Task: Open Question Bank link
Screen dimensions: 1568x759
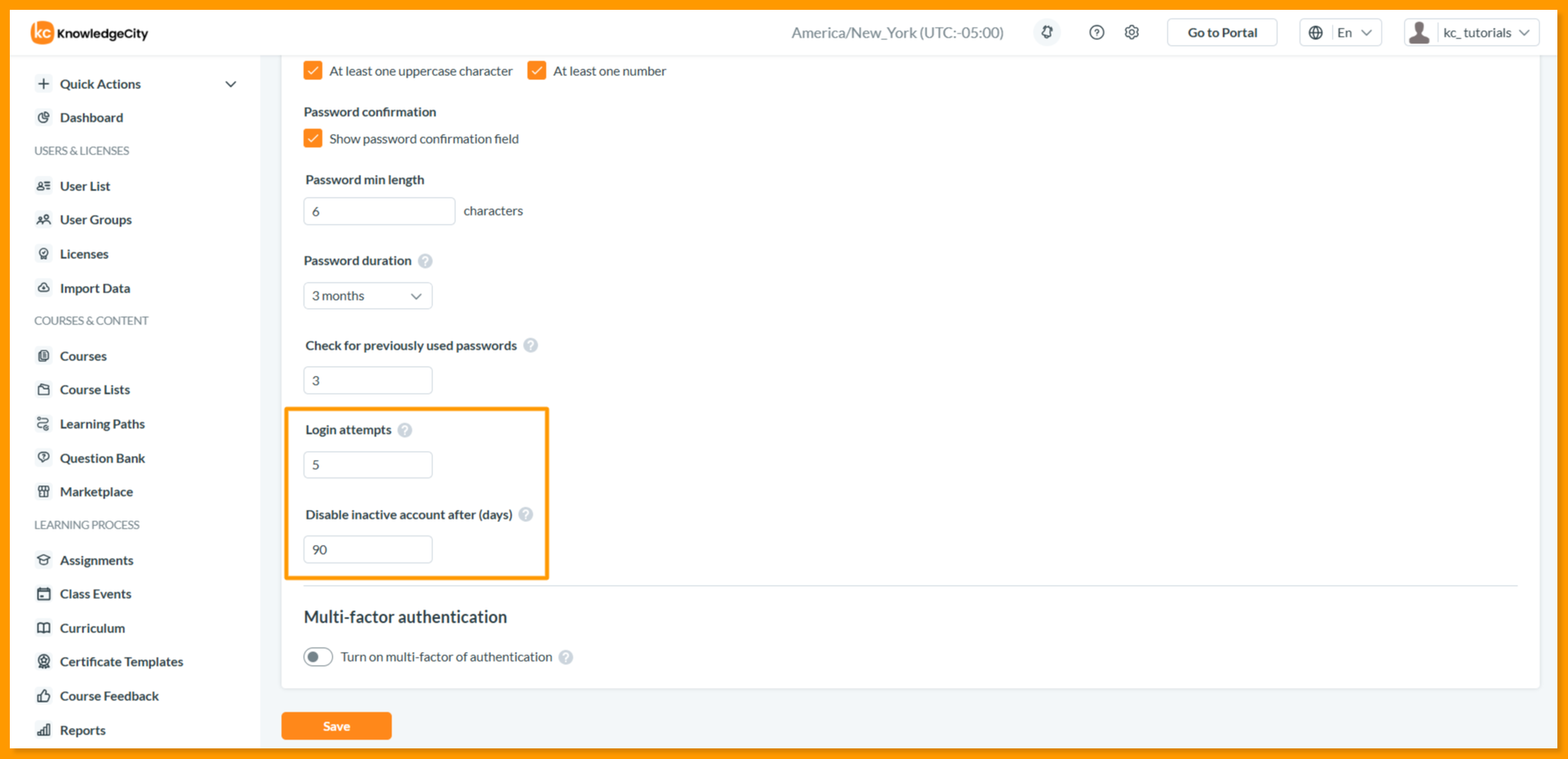Action: pos(102,458)
